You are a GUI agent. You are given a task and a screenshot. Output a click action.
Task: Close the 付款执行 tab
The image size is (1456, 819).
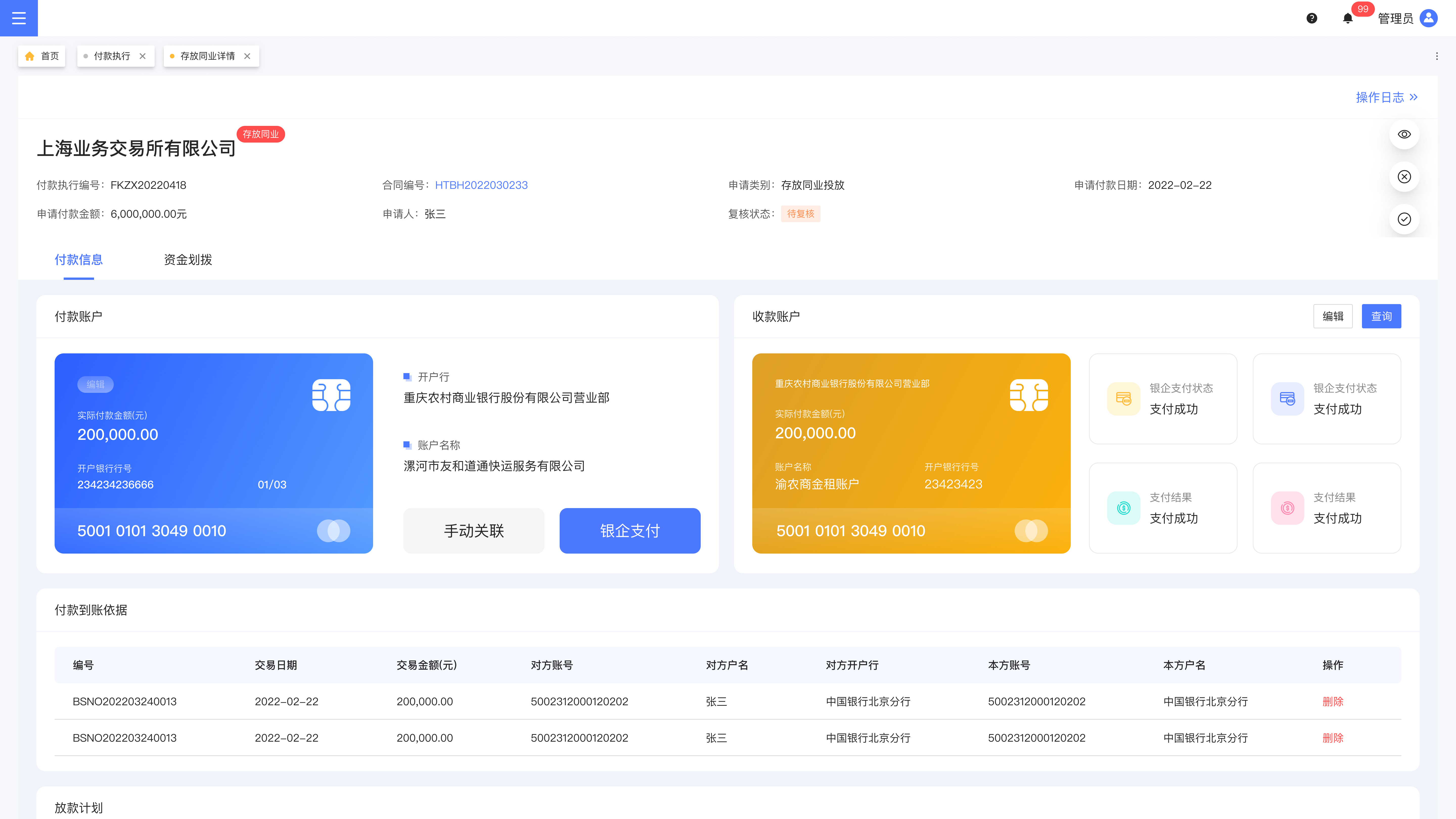coord(142,56)
